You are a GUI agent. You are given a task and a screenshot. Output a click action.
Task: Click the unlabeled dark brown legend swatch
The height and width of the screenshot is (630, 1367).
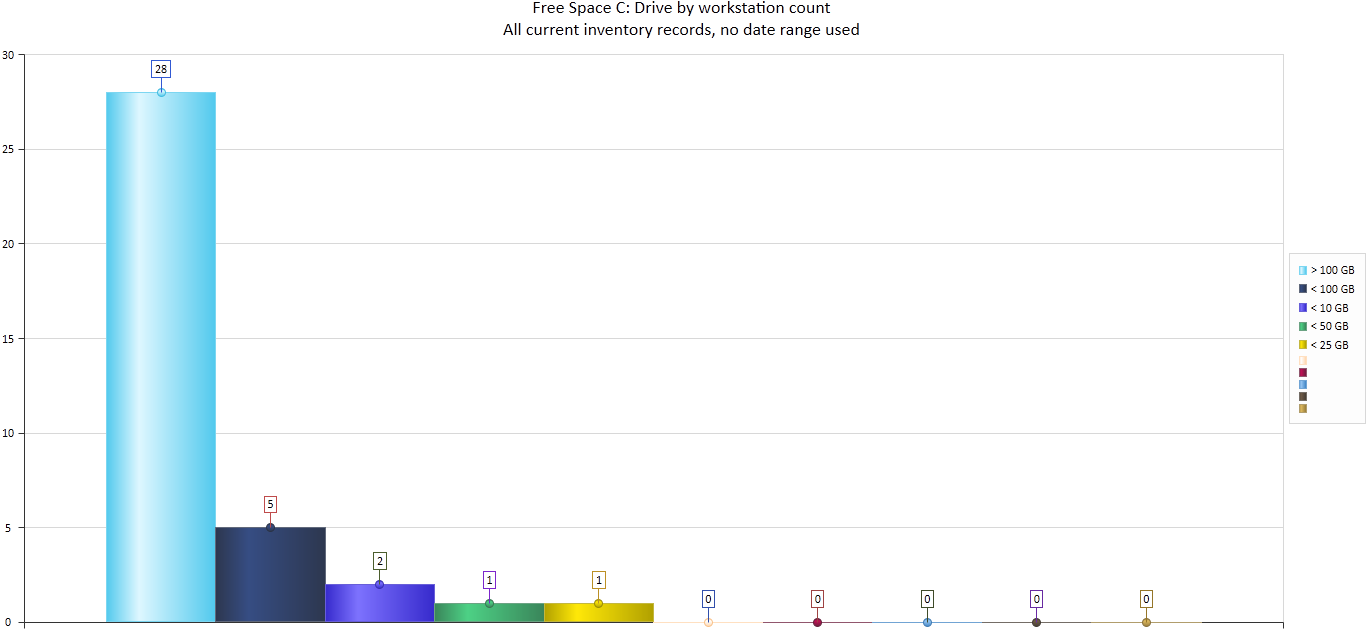coord(1303,396)
